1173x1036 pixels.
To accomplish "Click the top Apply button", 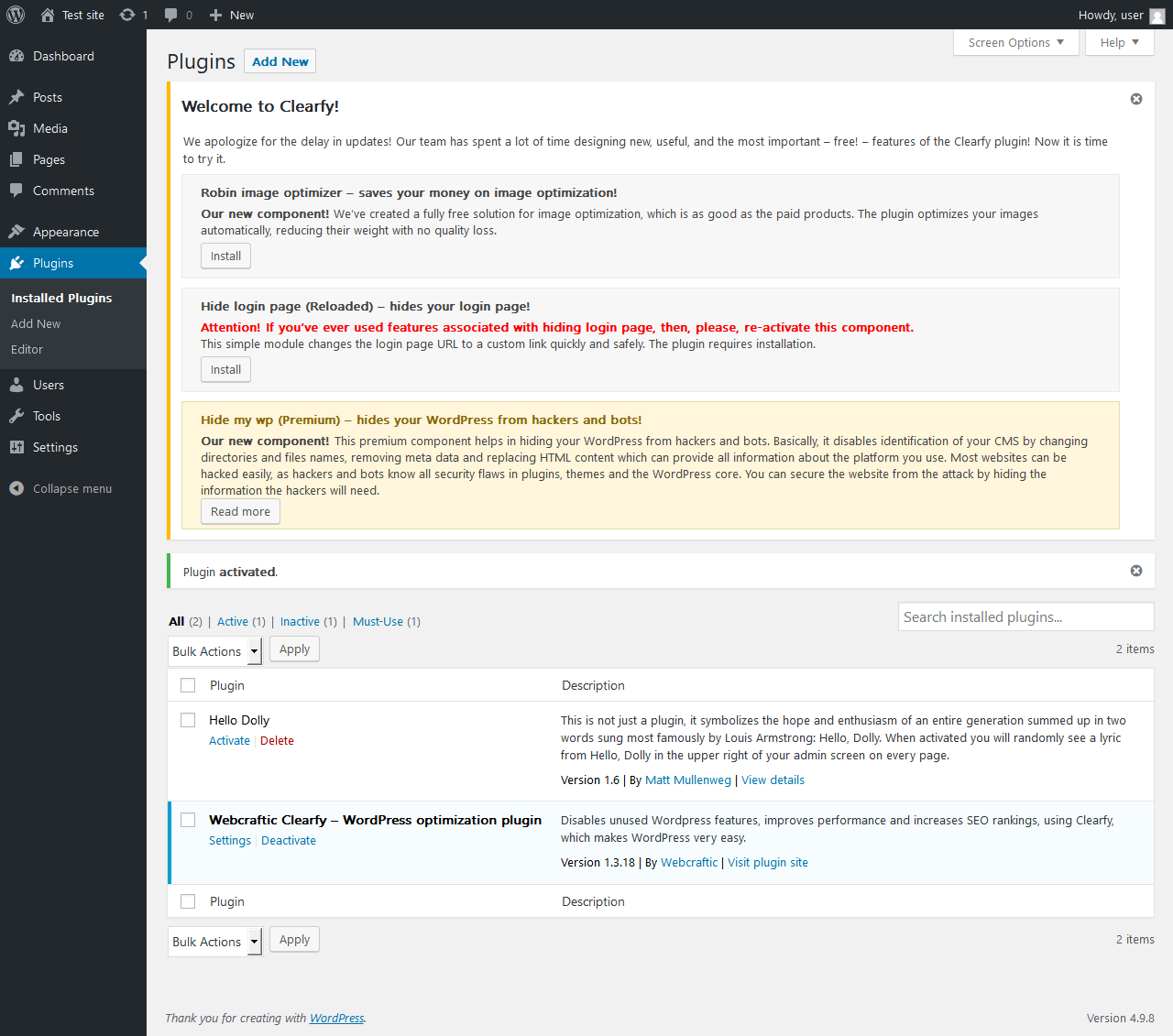I will 294,649.
